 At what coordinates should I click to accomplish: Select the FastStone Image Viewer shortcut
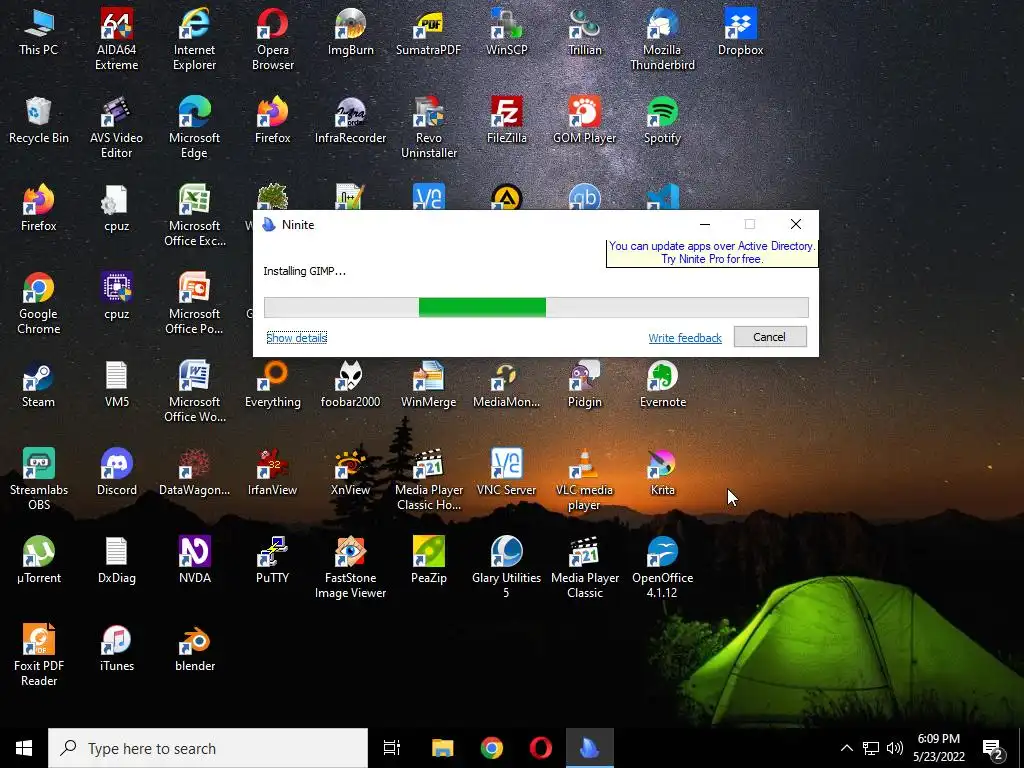(x=351, y=568)
